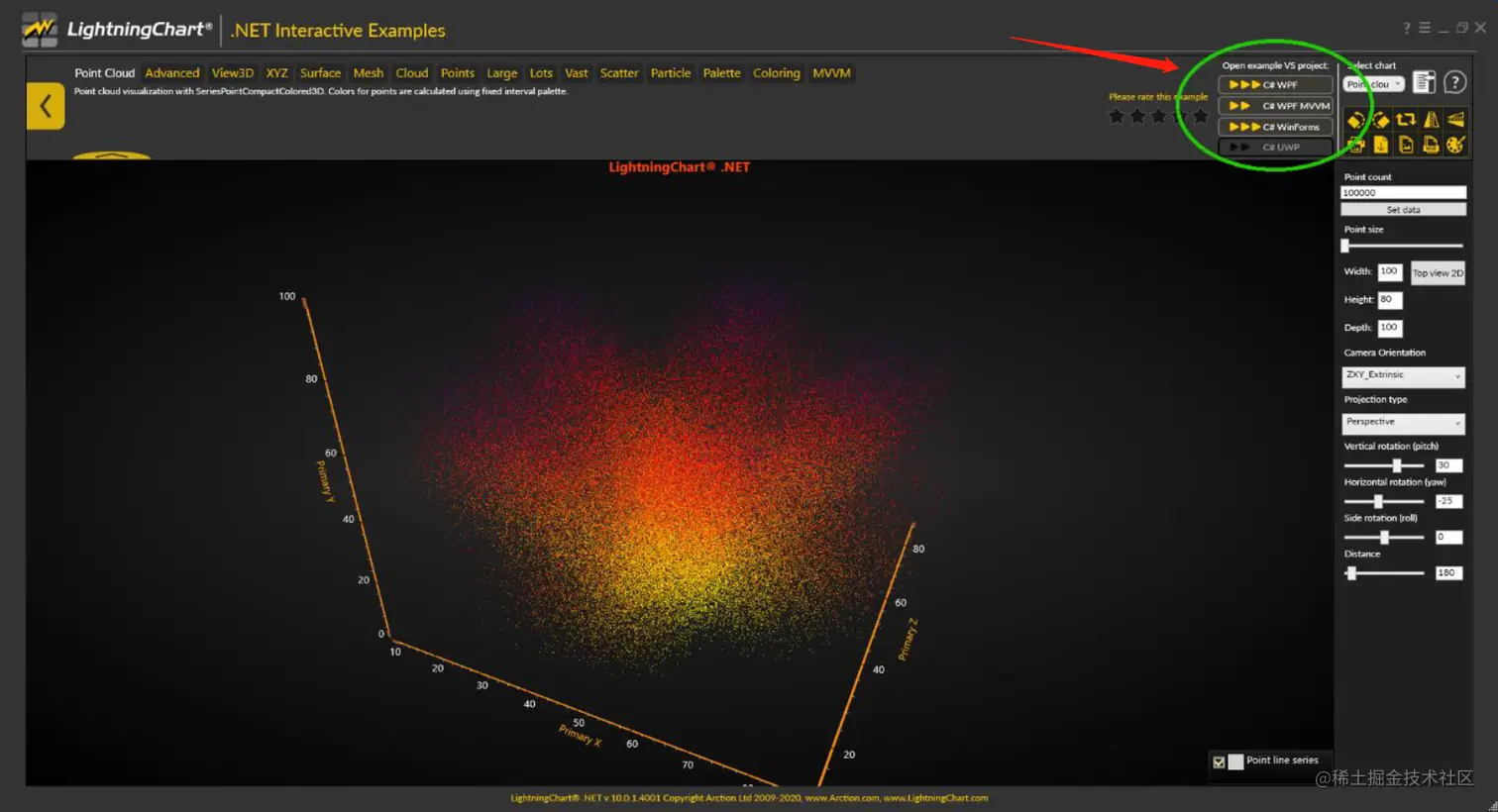The width and height of the screenshot is (1498, 812).
Task: Click the copyright text in the footer
Action: (x=749, y=798)
